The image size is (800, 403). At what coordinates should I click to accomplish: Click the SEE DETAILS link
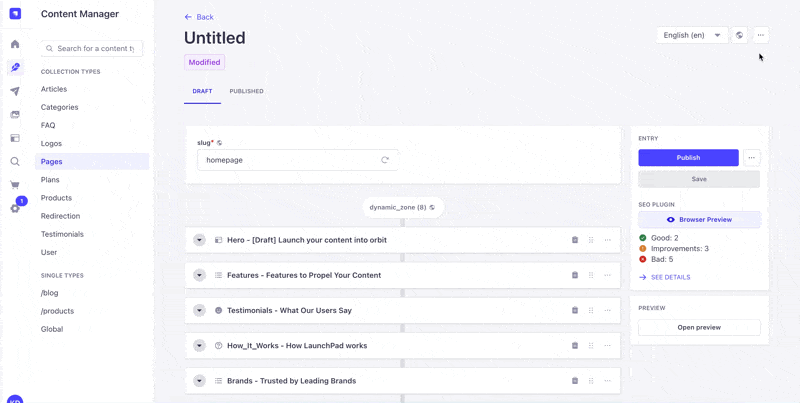(670, 277)
